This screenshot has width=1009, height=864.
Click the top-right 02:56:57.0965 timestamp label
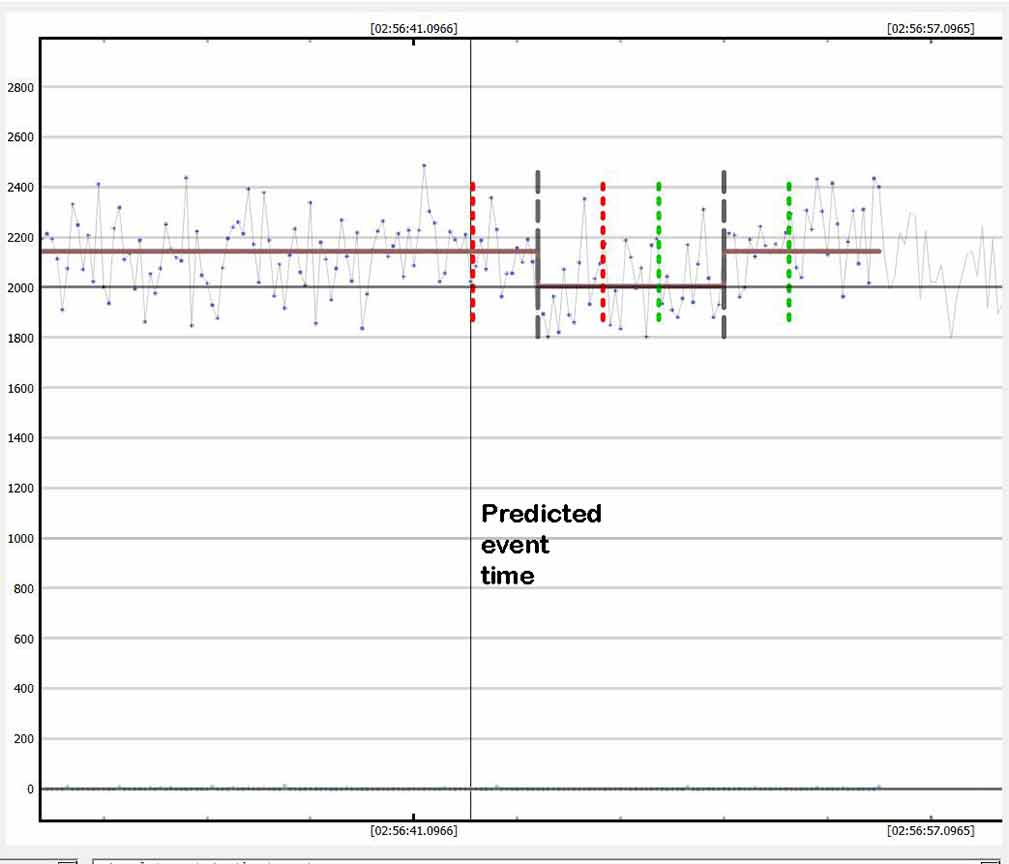click(x=930, y=29)
